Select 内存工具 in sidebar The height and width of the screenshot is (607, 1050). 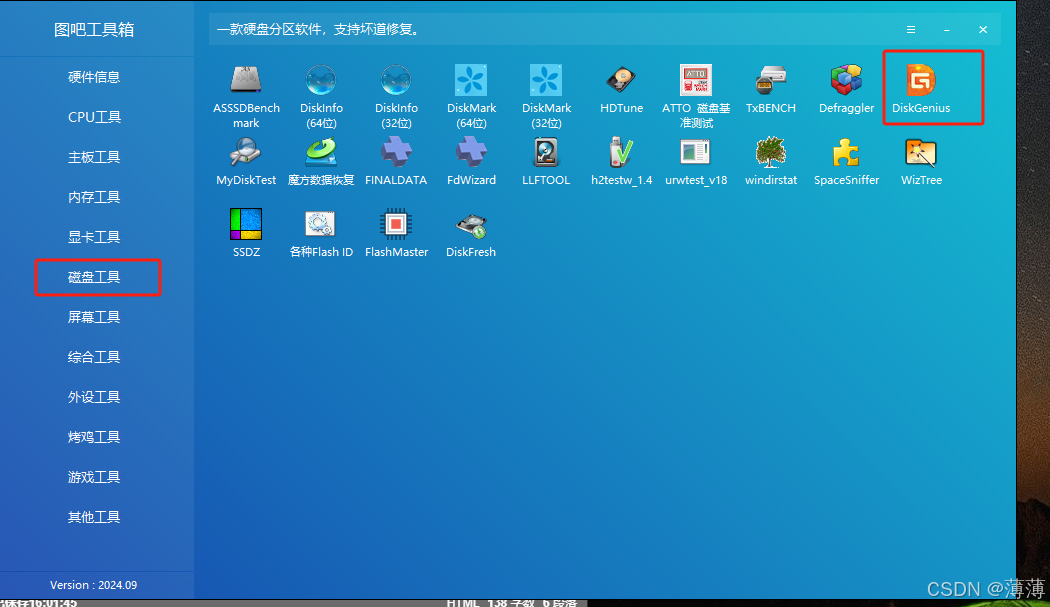point(94,197)
